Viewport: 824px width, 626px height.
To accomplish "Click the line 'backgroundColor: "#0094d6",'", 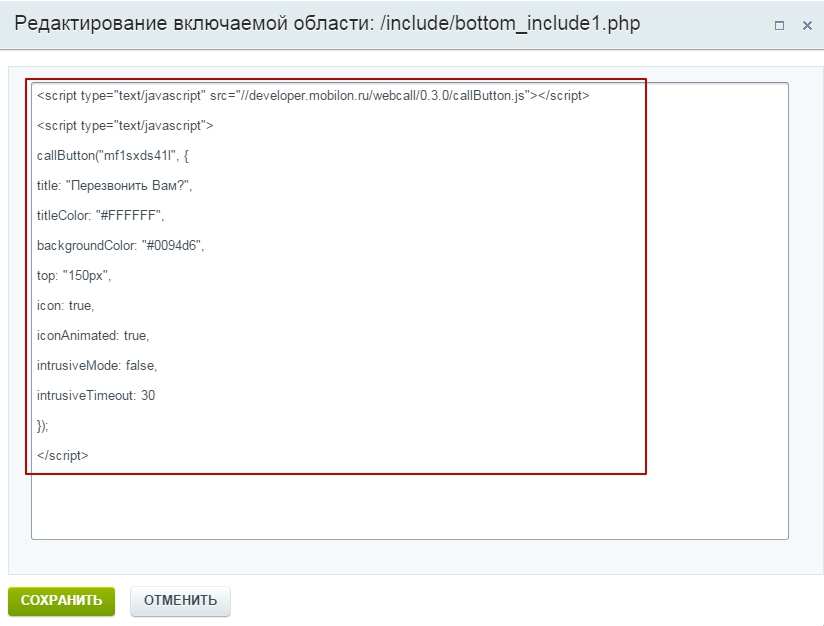I will point(120,245).
